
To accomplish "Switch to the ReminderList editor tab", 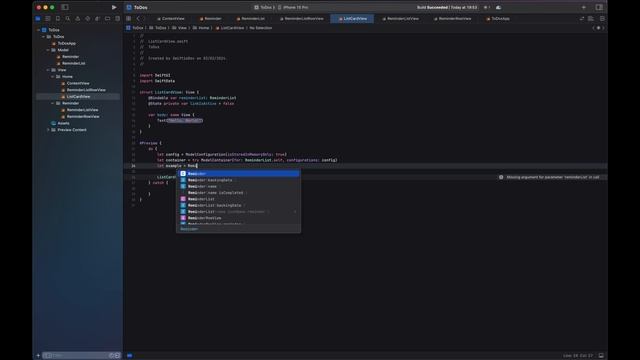I will [250, 18].
